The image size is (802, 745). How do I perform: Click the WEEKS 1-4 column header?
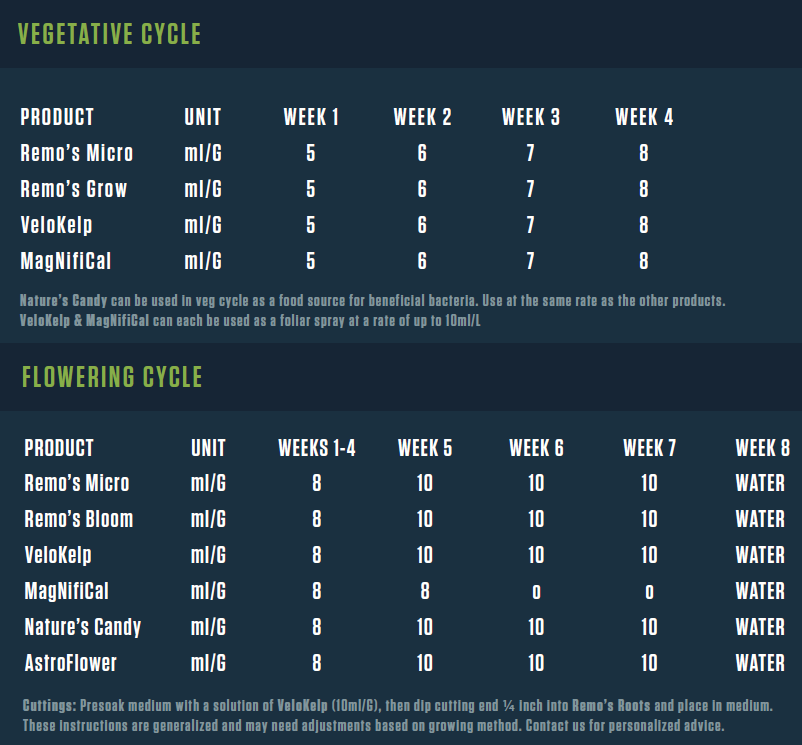pyautogui.click(x=317, y=447)
